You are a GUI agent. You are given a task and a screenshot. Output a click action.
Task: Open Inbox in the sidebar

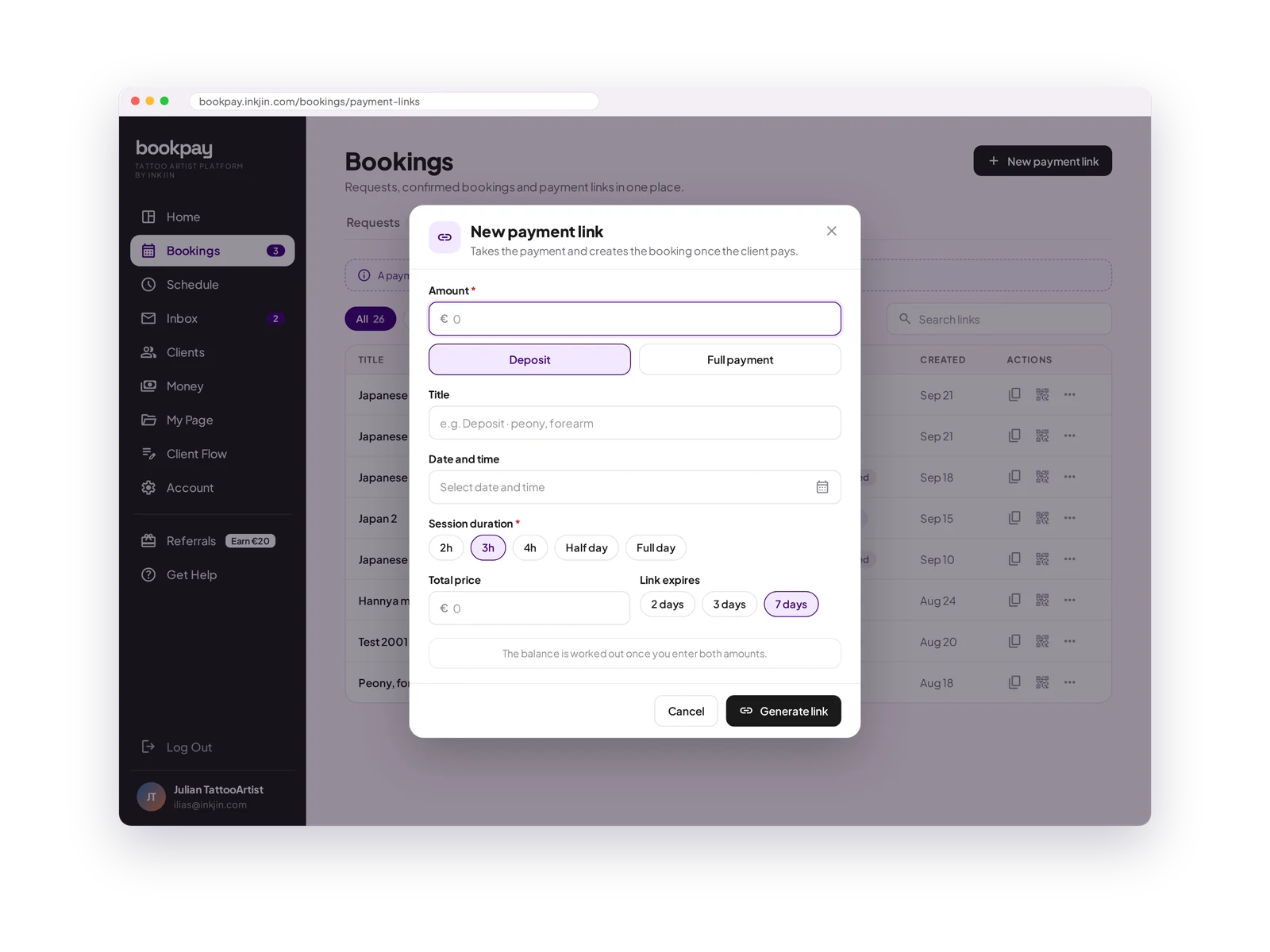213,318
